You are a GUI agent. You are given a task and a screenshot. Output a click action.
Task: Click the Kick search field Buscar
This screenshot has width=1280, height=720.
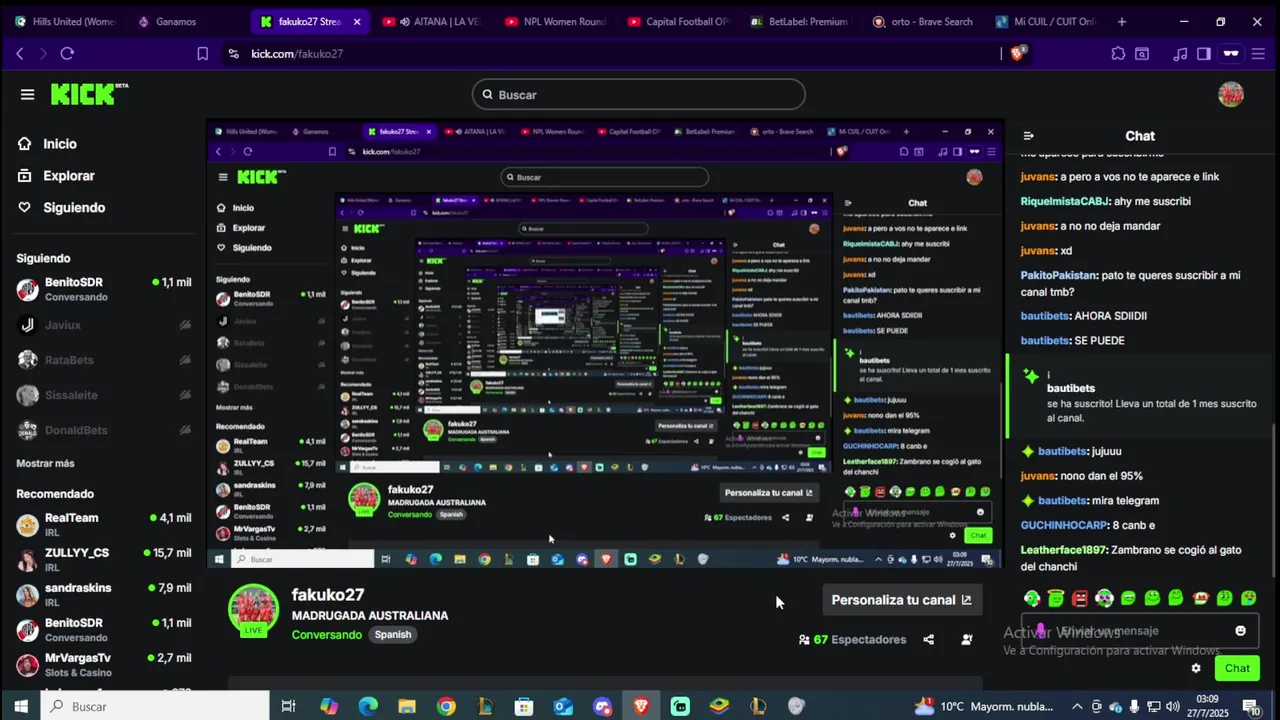638,94
